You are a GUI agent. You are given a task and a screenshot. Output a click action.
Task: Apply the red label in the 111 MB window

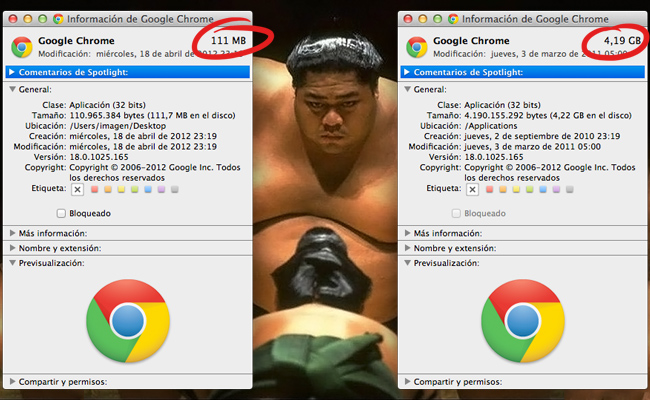(95, 189)
